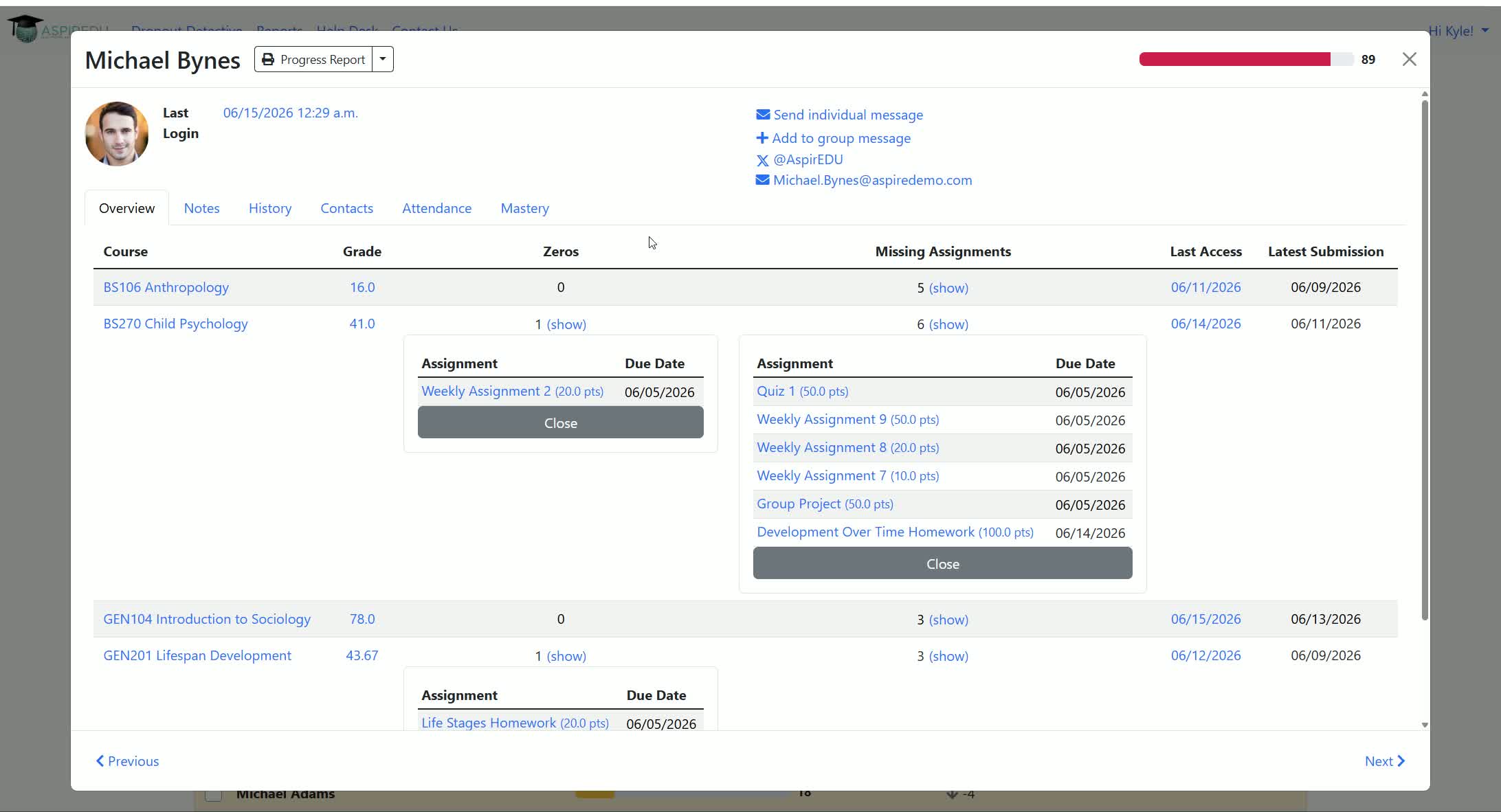
Task: Click the 78.0 grade for Sociology
Action: tap(362, 619)
